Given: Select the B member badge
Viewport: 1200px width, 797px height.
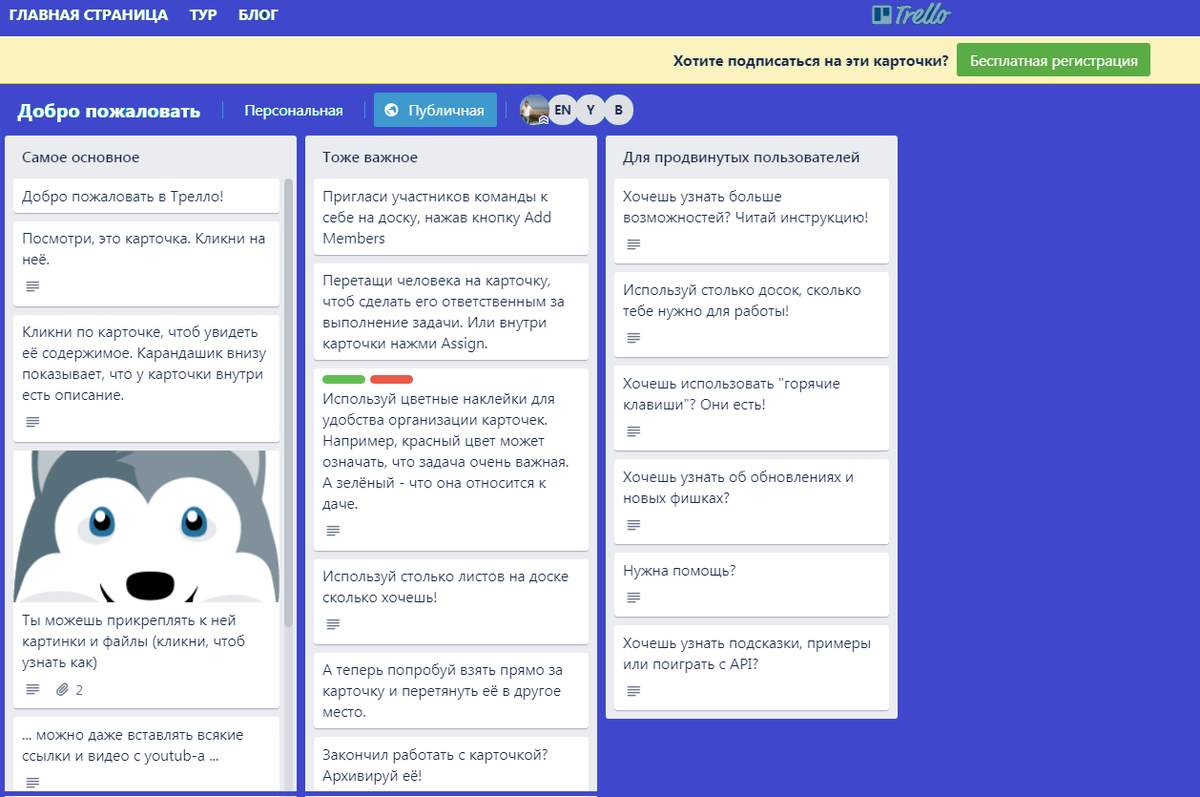Looking at the screenshot, I should point(618,109).
